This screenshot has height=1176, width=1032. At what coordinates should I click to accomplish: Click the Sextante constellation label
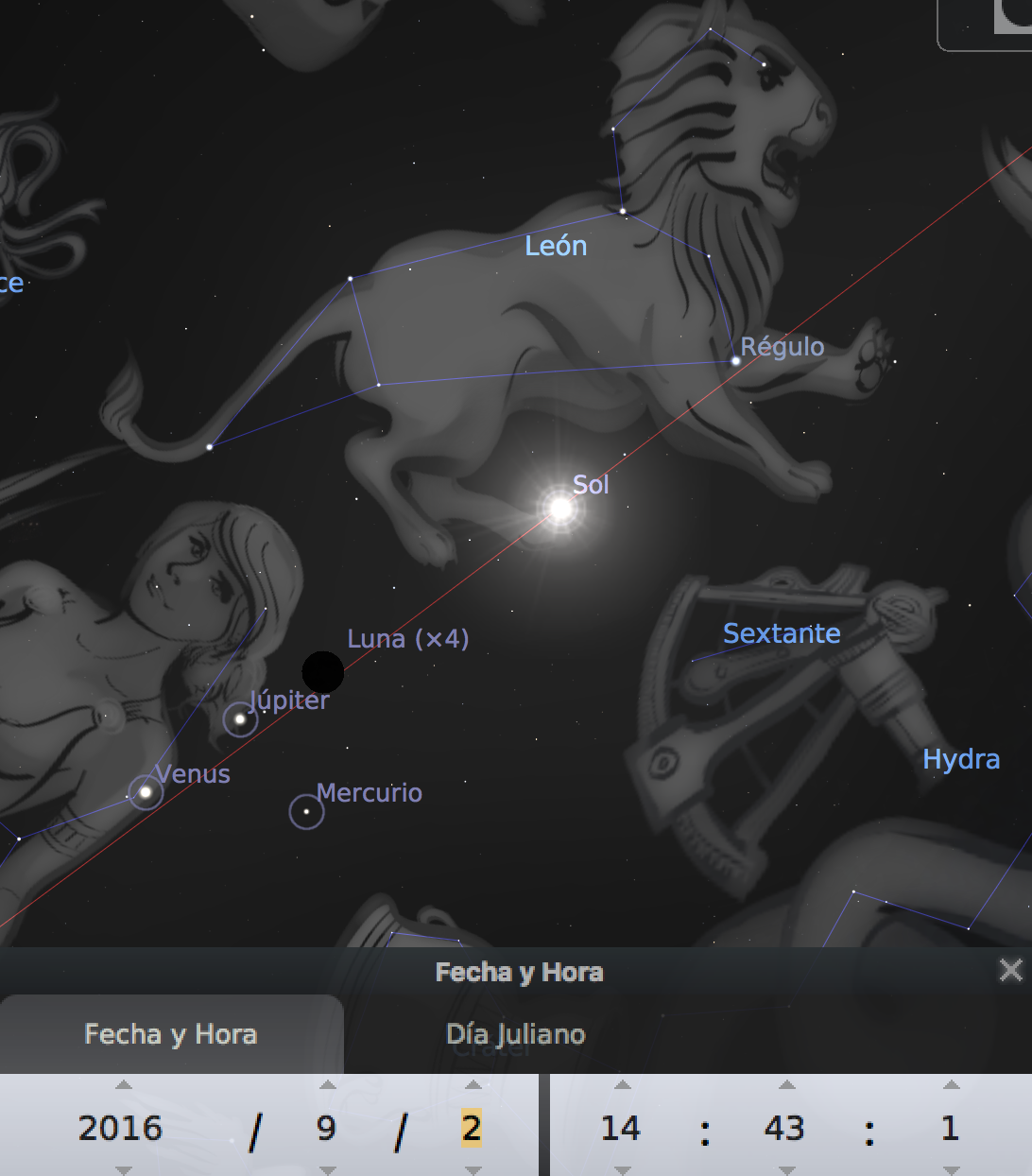pyautogui.click(x=781, y=633)
